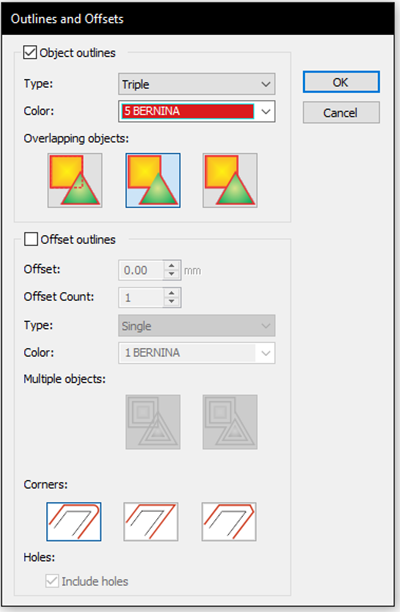The width and height of the screenshot is (400, 612).
Task: Choose the highlighted middle overlapping objects option
Action: (153, 180)
